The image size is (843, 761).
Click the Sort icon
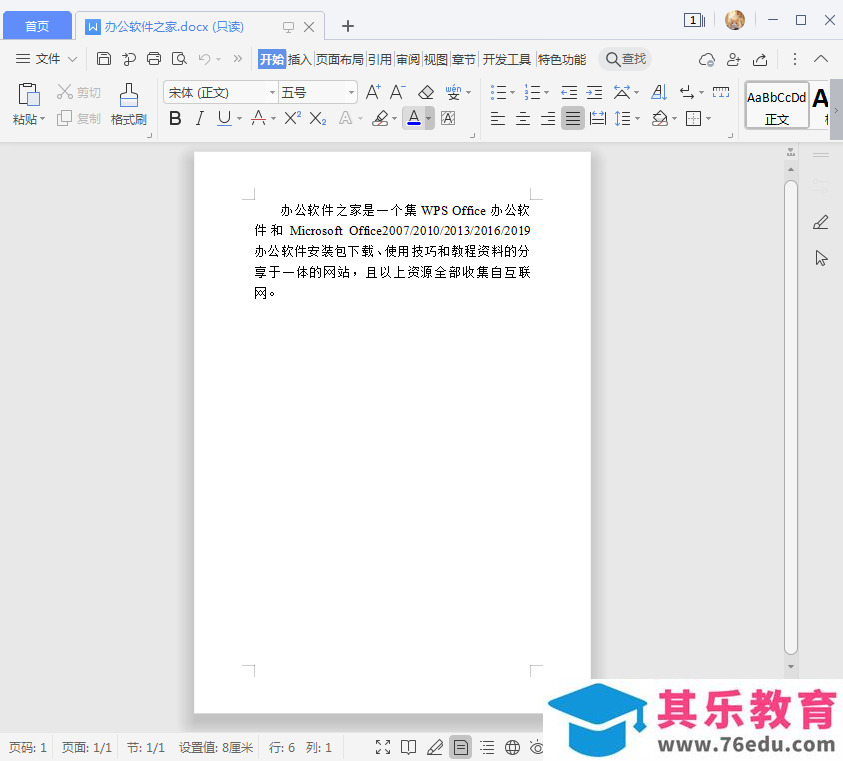tap(659, 93)
